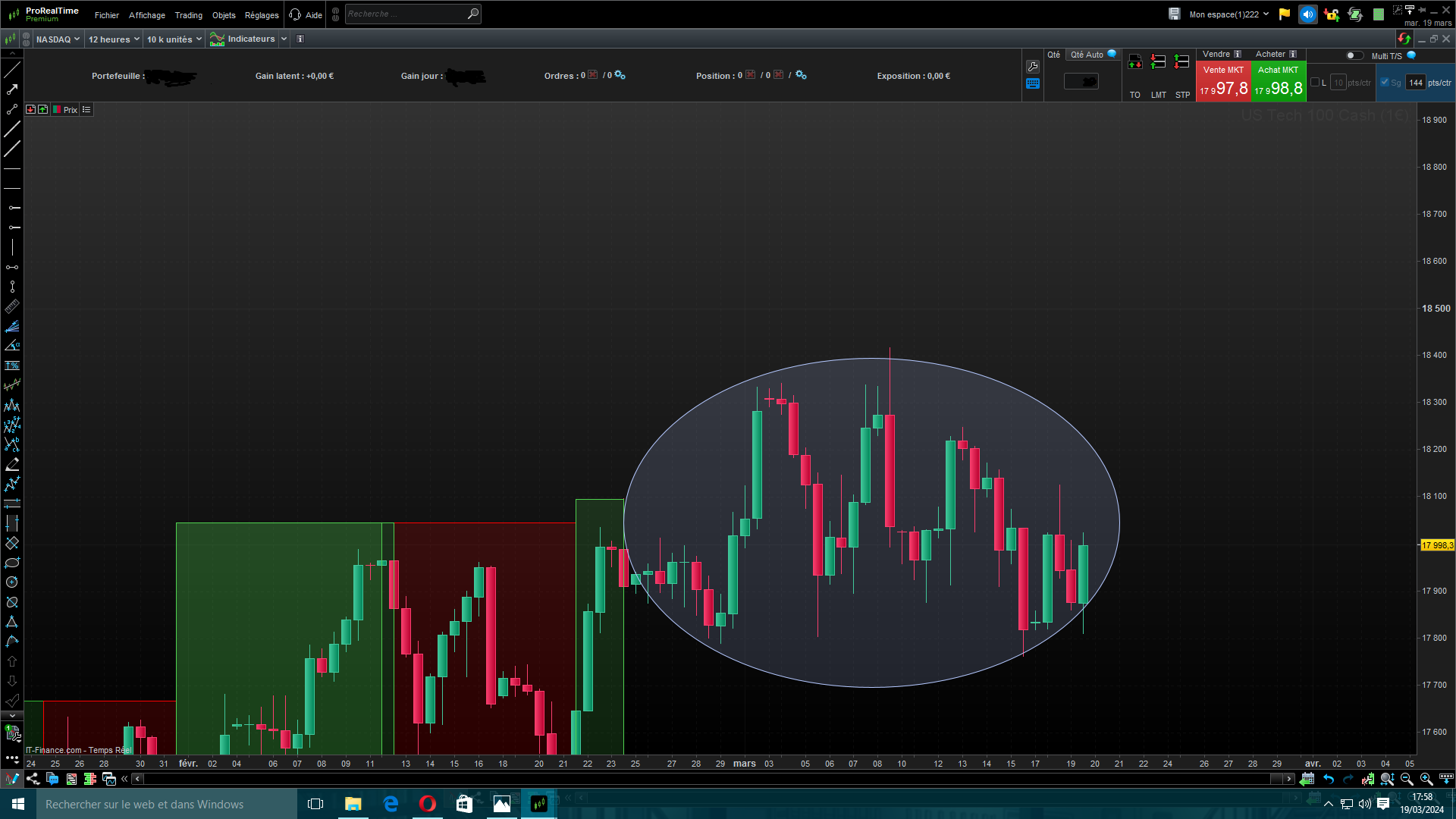This screenshot has height=819, width=1456.
Task: Select the STP stop order icon
Action: pos(1181,62)
